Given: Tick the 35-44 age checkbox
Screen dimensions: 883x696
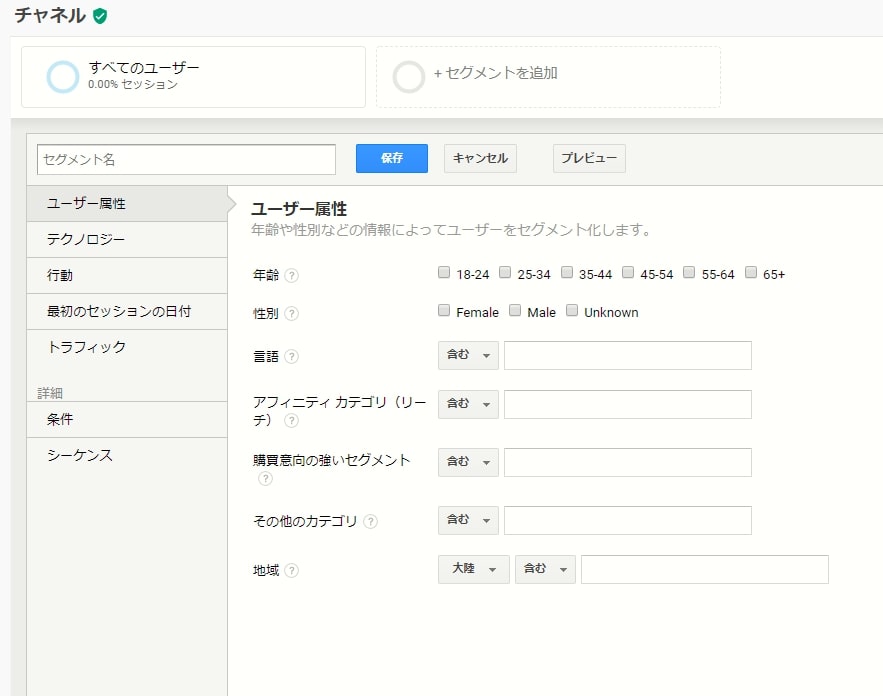Looking at the screenshot, I should 567,273.
